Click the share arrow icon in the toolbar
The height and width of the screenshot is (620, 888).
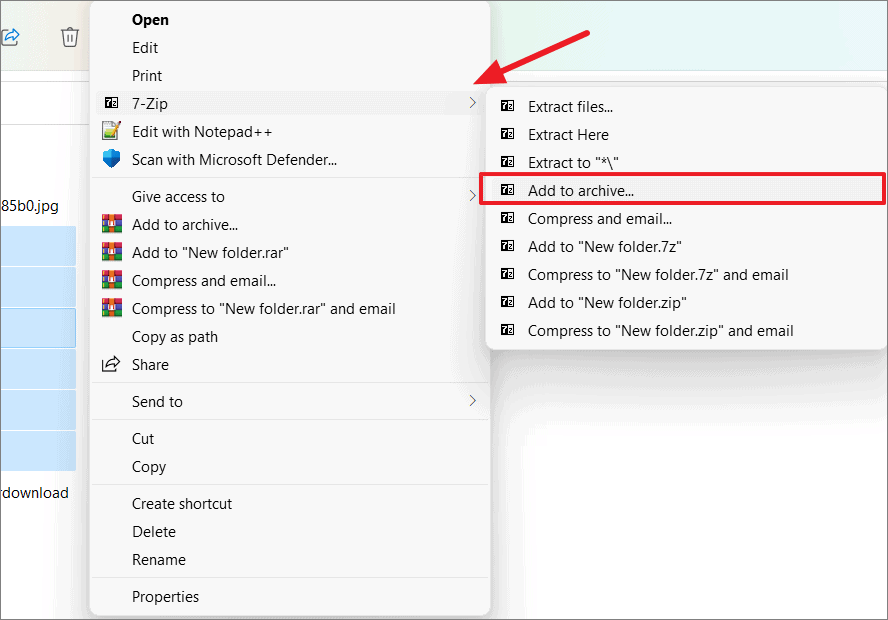click(12, 36)
